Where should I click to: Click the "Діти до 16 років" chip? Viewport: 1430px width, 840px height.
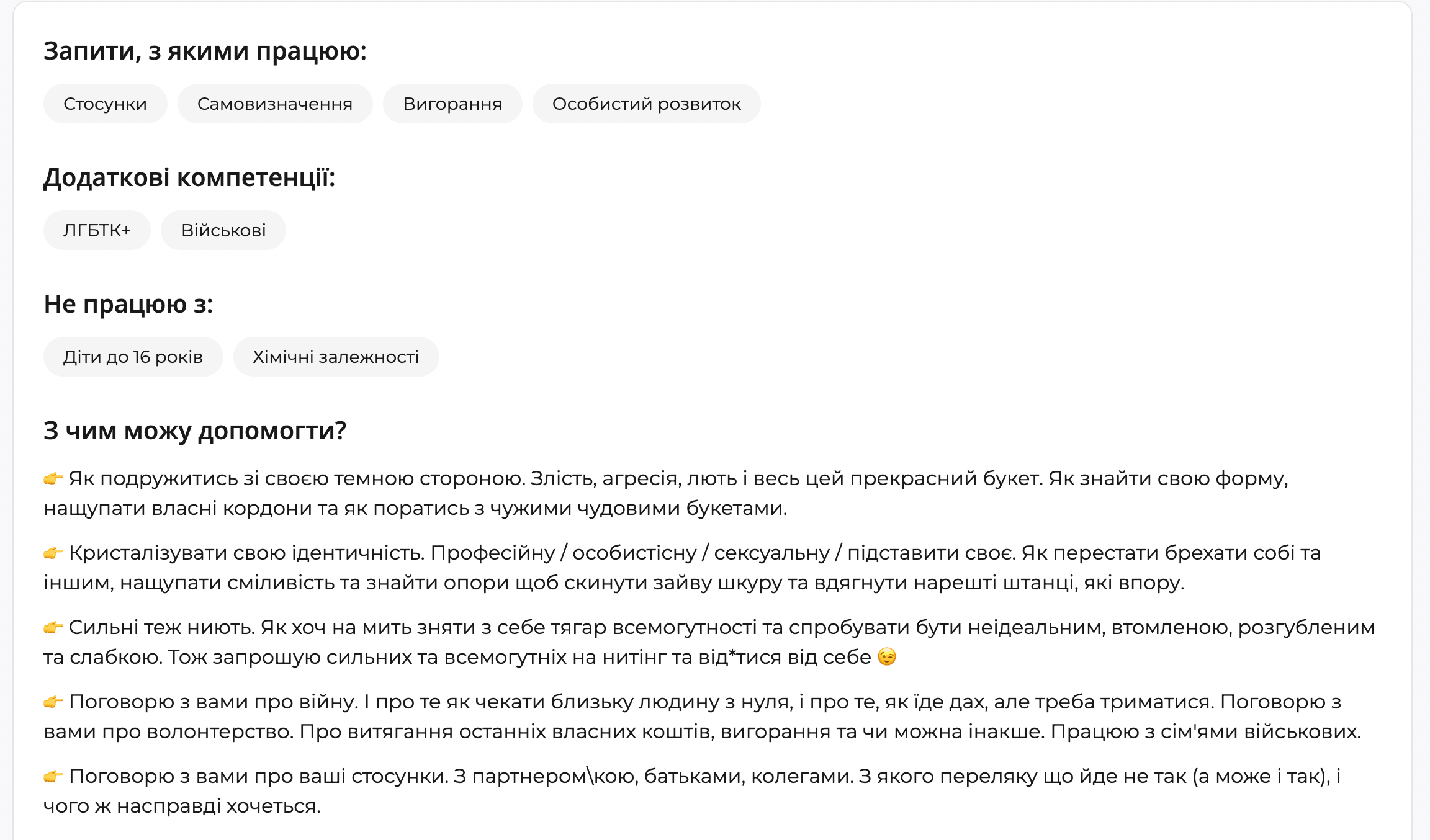click(x=133, y=356)
